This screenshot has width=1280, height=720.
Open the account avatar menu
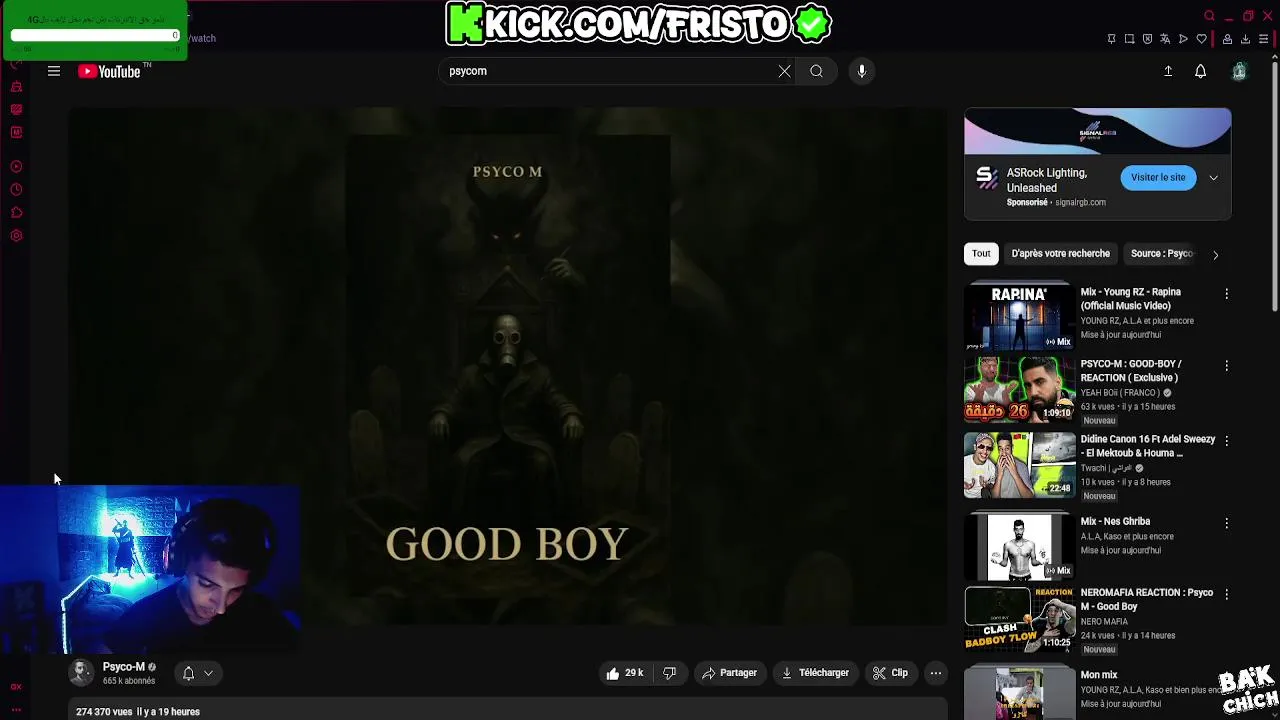click(x=1239, y=71)
